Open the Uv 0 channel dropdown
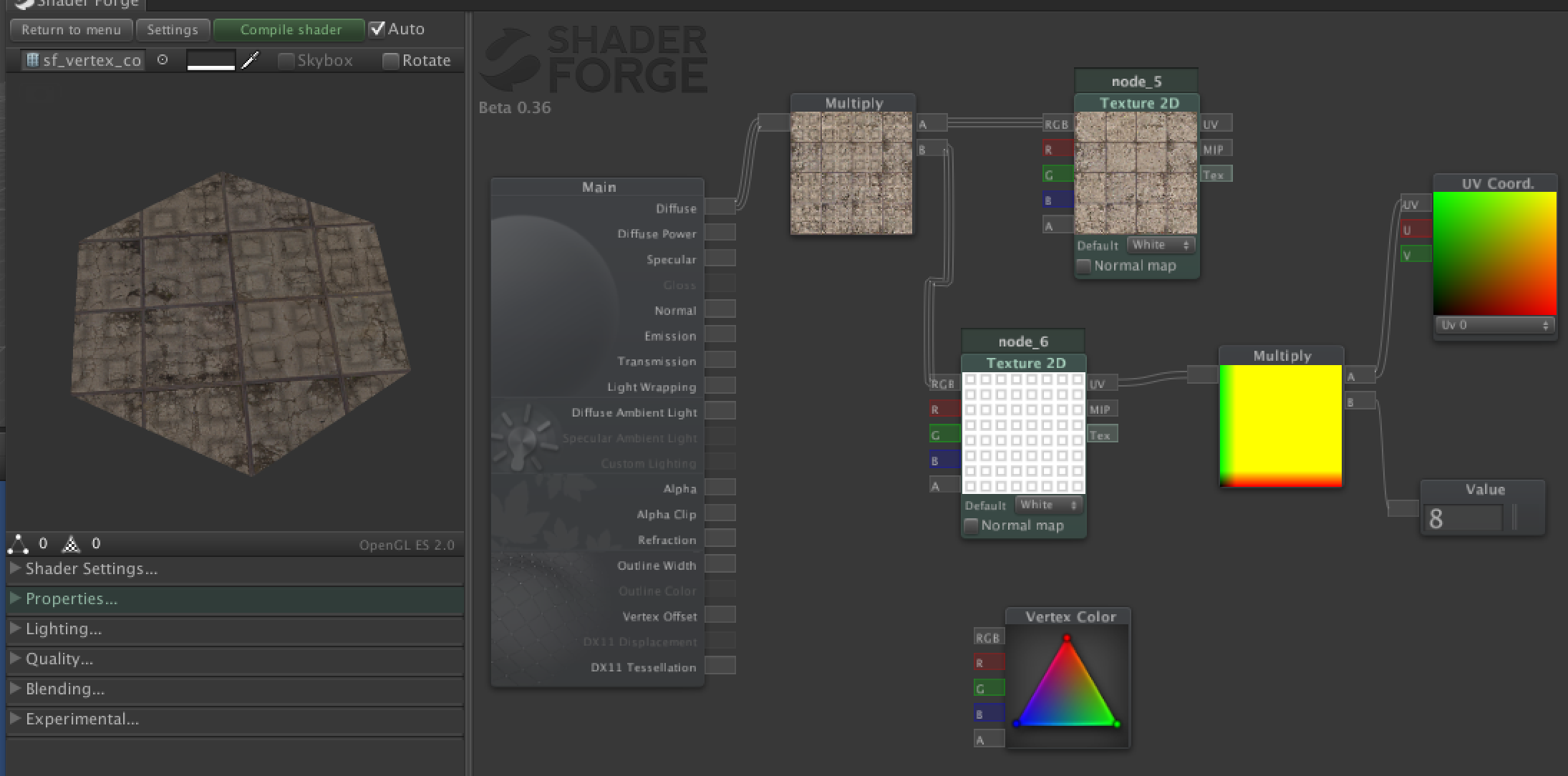1568x776 pixels. [1494, 325]
